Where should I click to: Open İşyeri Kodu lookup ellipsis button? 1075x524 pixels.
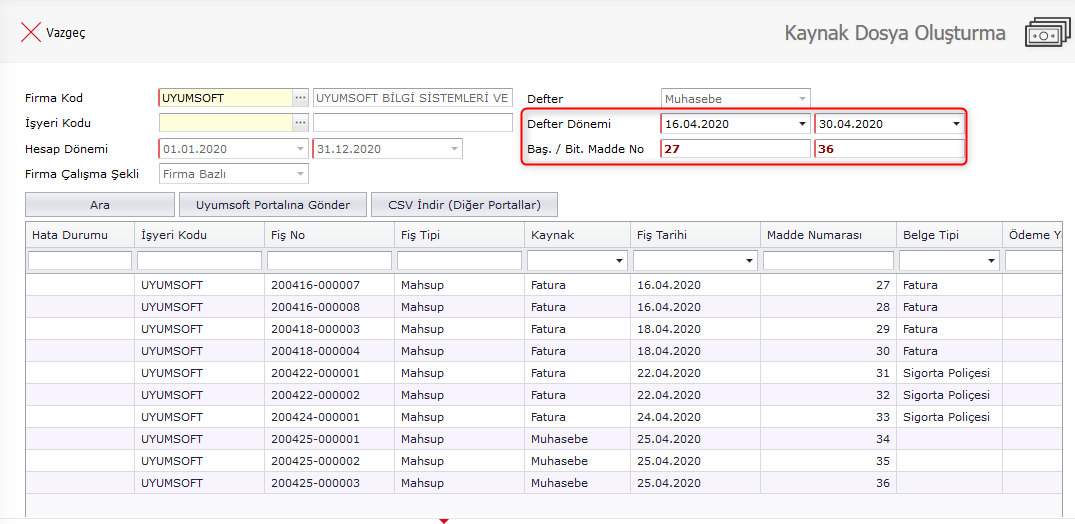[x=300, y=123]
